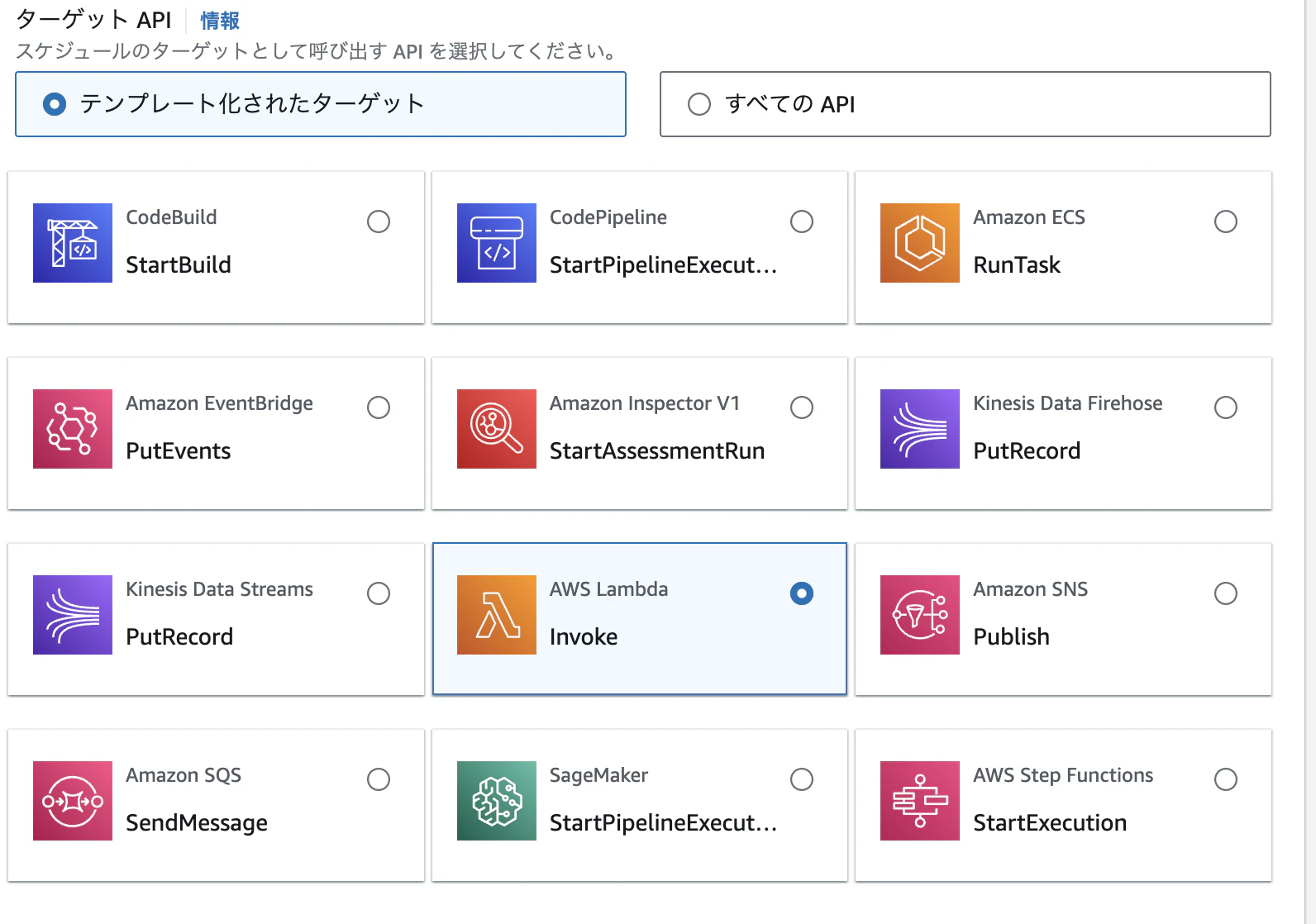Click the Kinesis Data Streams icon

73,615
